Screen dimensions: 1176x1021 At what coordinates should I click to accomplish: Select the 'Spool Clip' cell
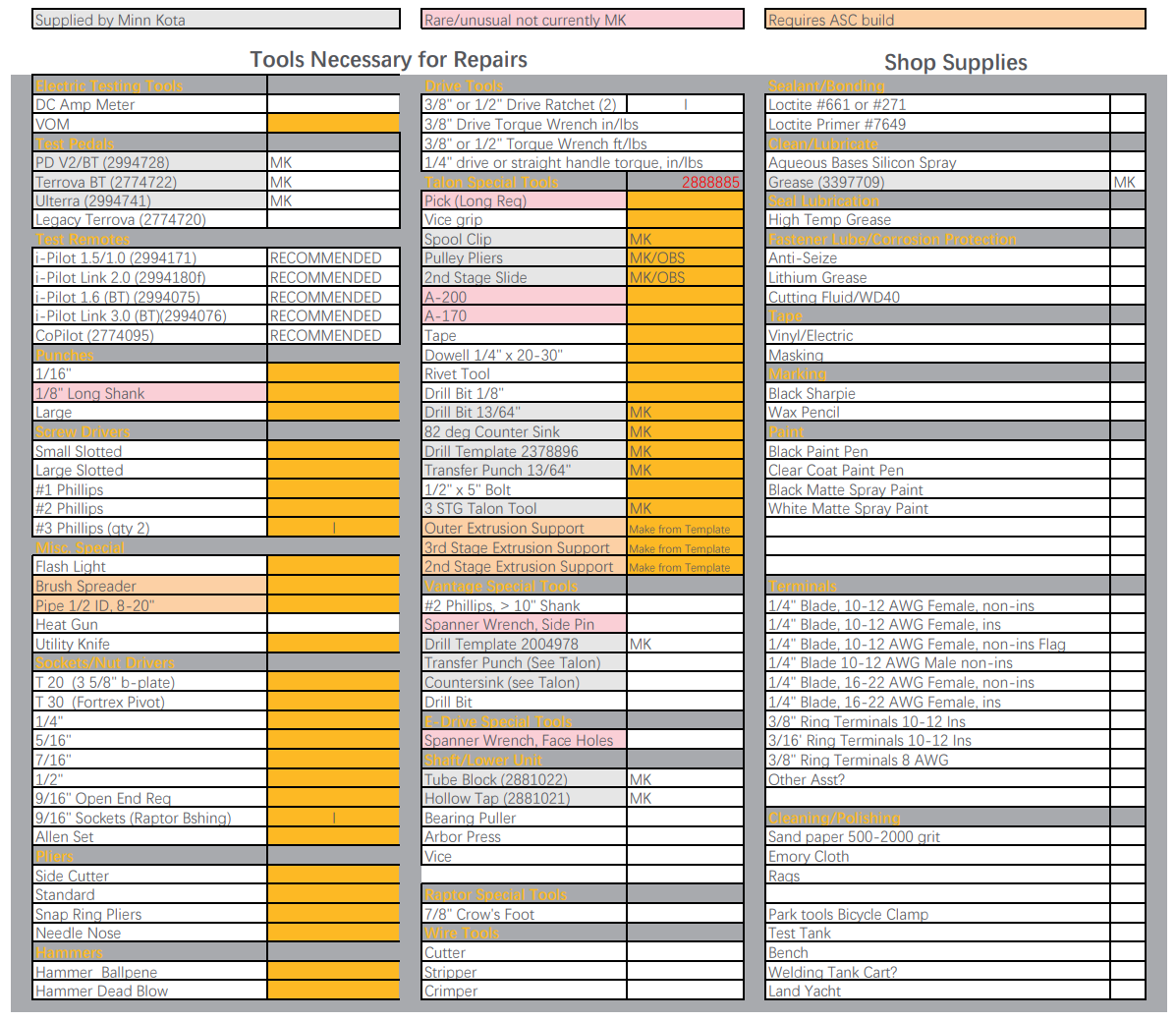tap(525, 240)
